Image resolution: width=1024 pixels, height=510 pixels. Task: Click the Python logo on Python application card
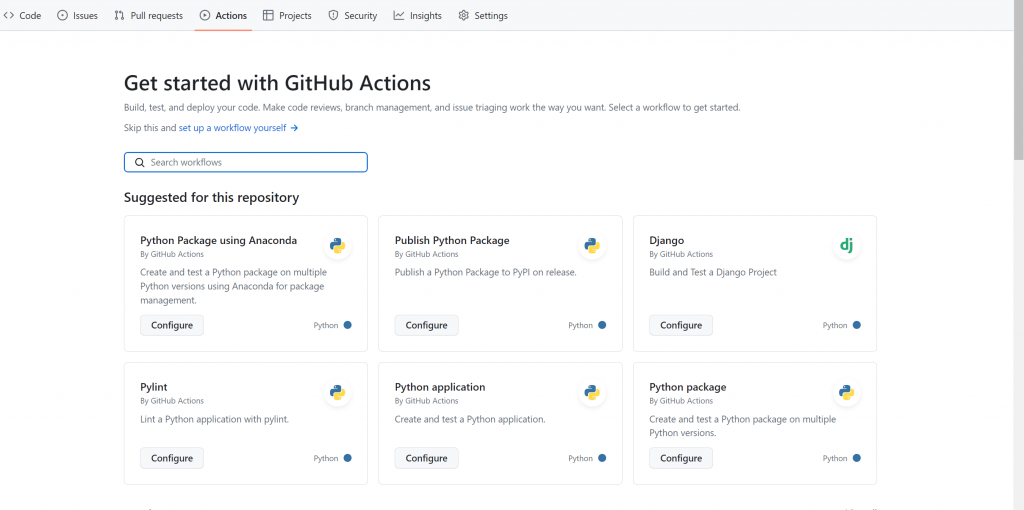(592, 392)
